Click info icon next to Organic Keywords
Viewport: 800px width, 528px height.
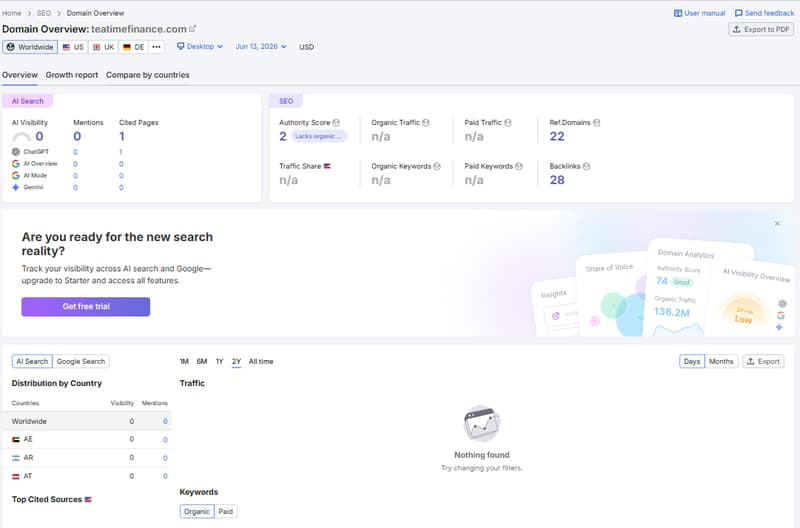[437, 166]
